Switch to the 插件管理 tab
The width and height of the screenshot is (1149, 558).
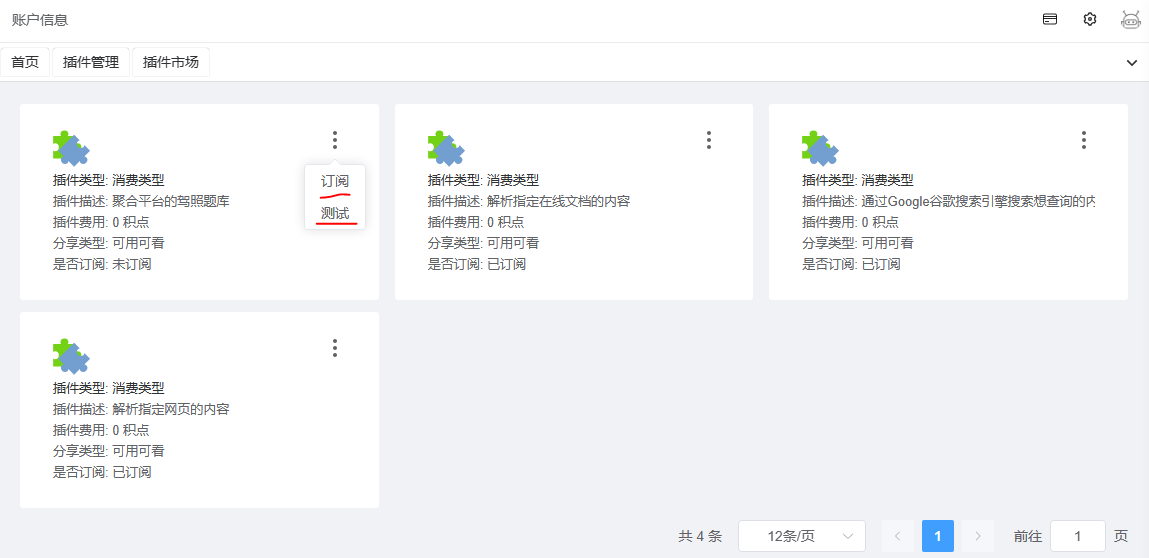[91, 62]
